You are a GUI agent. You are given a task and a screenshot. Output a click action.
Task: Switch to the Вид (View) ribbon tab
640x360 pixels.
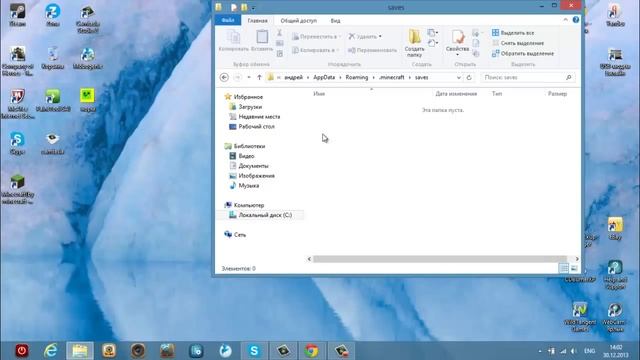pos(336,20)
